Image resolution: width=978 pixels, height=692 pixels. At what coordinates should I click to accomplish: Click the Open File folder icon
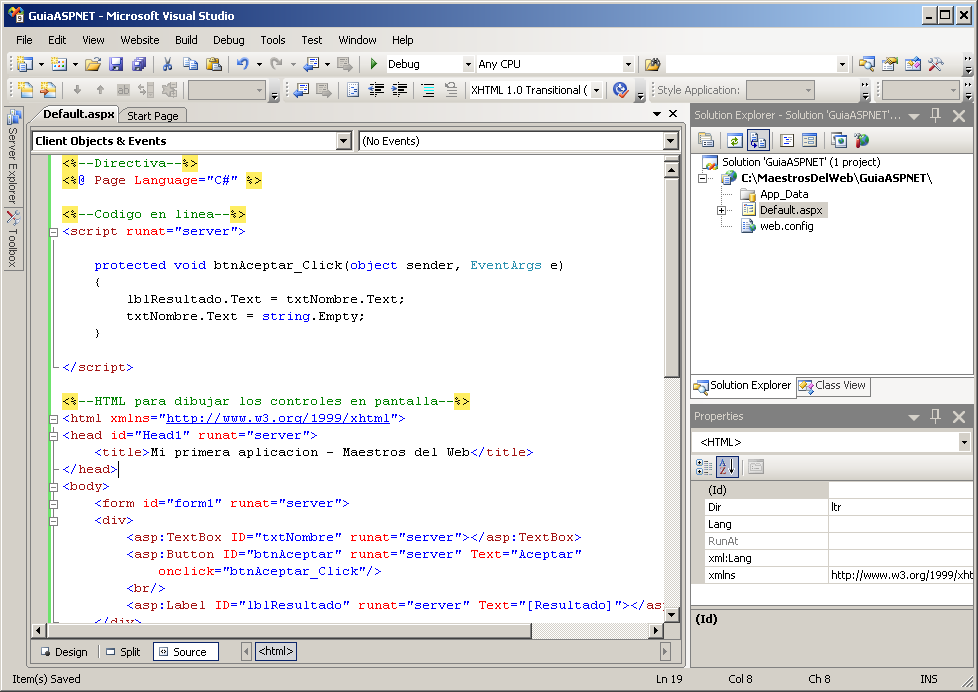pos(93,64)
